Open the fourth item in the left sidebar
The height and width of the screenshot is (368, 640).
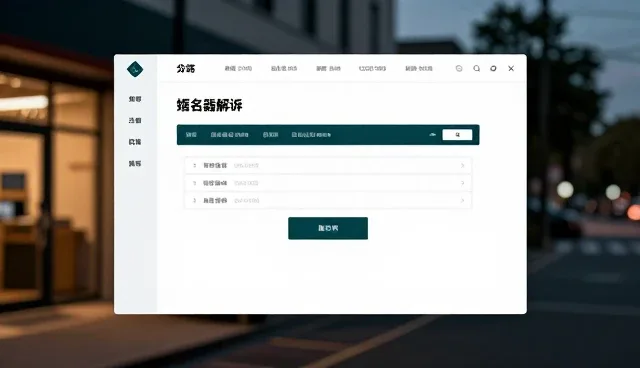135,164
